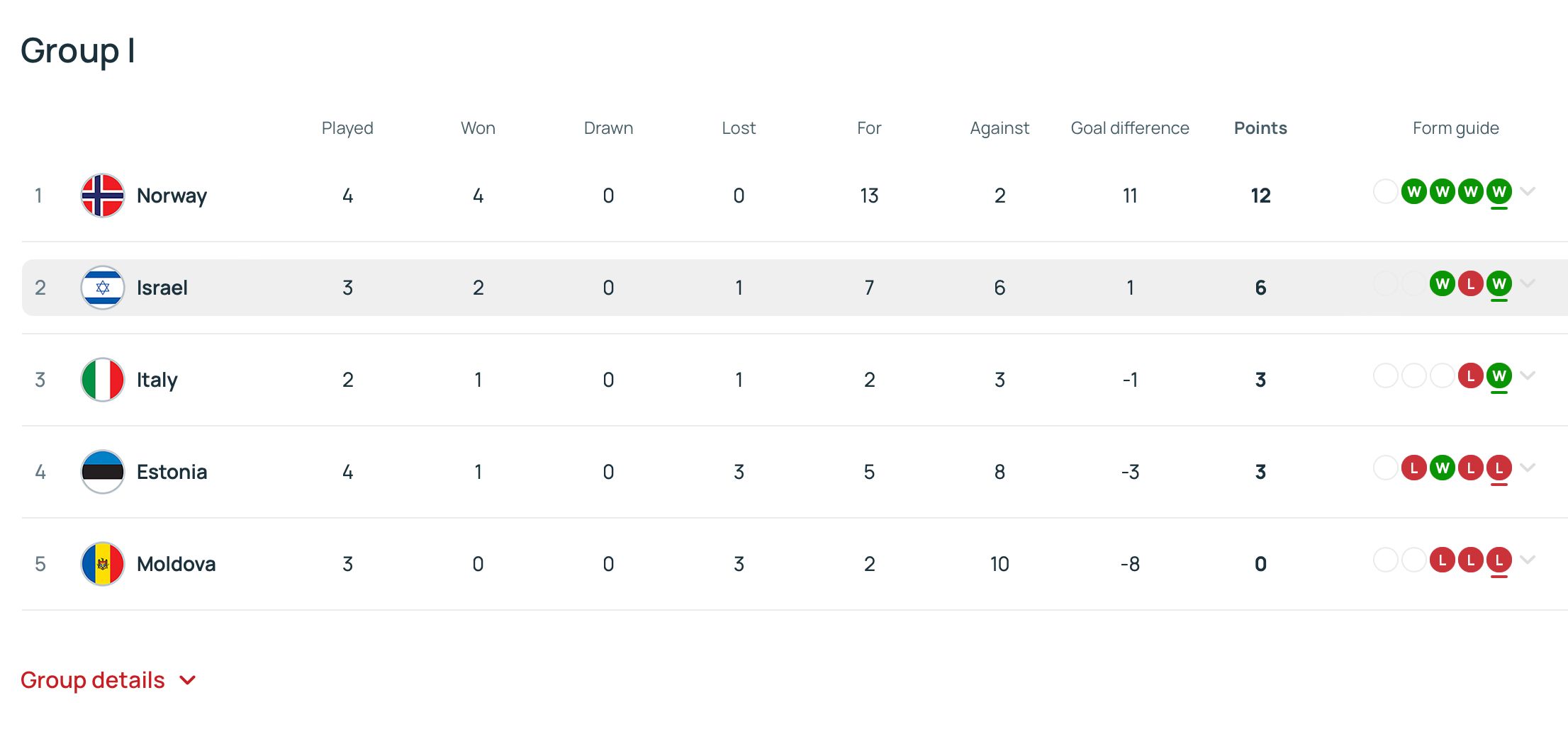Open the Moldova team link
This screenshot has width=1568, height=729.
click(176, 564)
